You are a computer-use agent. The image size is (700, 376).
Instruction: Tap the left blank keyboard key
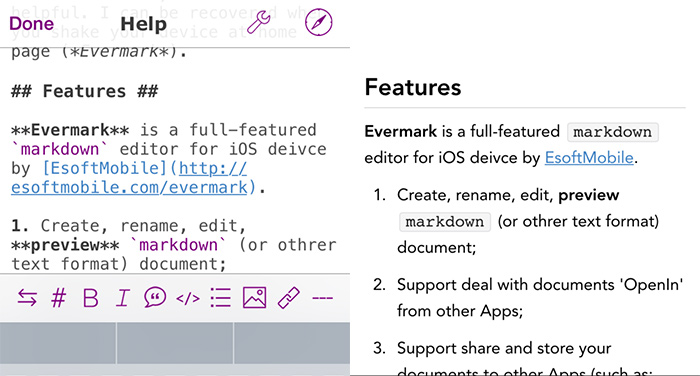click(x=58, y=343)
